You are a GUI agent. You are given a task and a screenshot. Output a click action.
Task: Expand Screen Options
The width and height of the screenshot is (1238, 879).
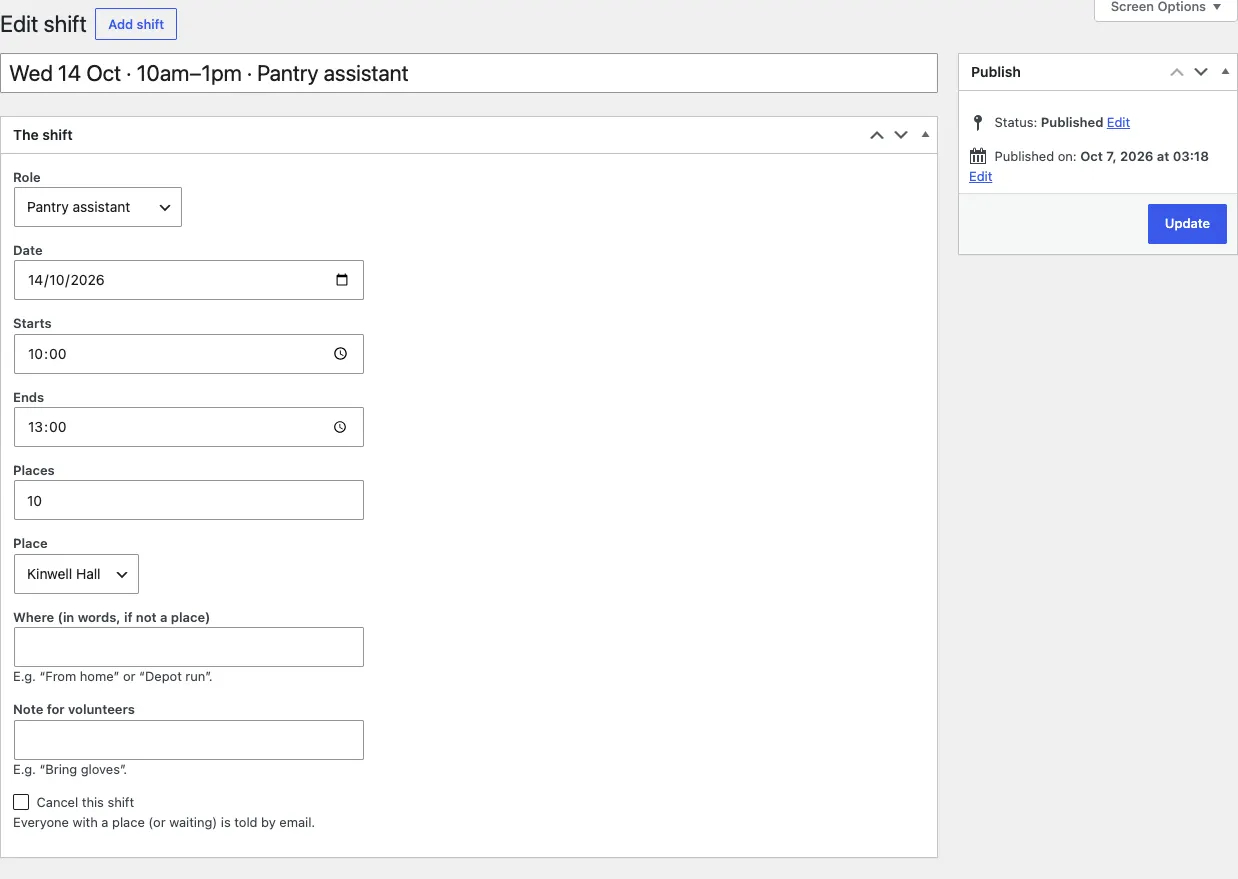coord(1165,7)
